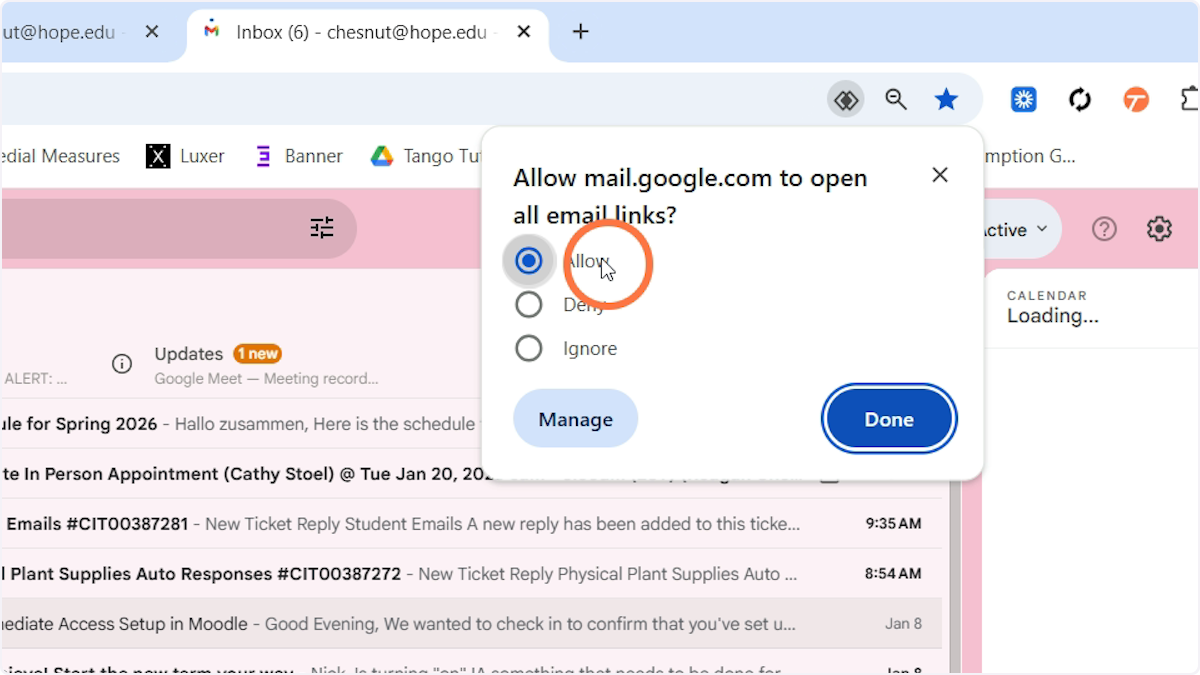Close the email links permission popup
The image size is (1200, 675).
pyautogui.click(x=940, y=175)
